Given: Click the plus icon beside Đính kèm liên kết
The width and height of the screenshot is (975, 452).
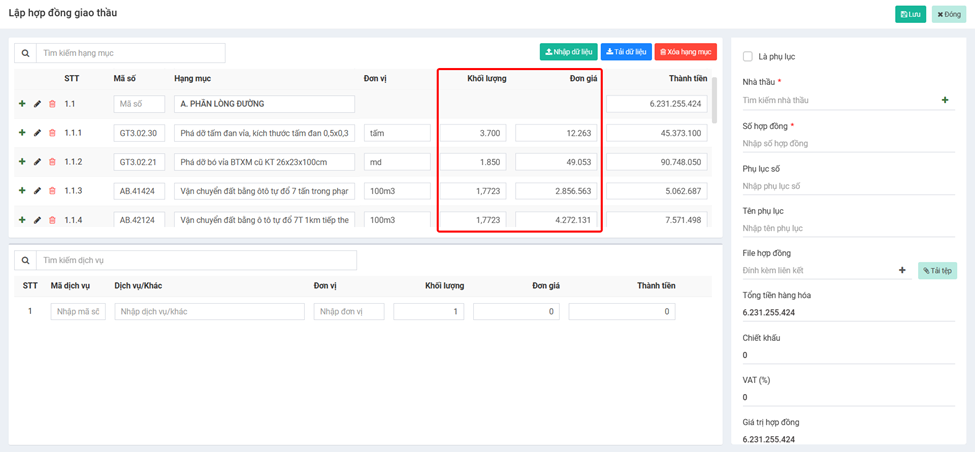Looking at the screenshot, I should (x=902, y=270).
